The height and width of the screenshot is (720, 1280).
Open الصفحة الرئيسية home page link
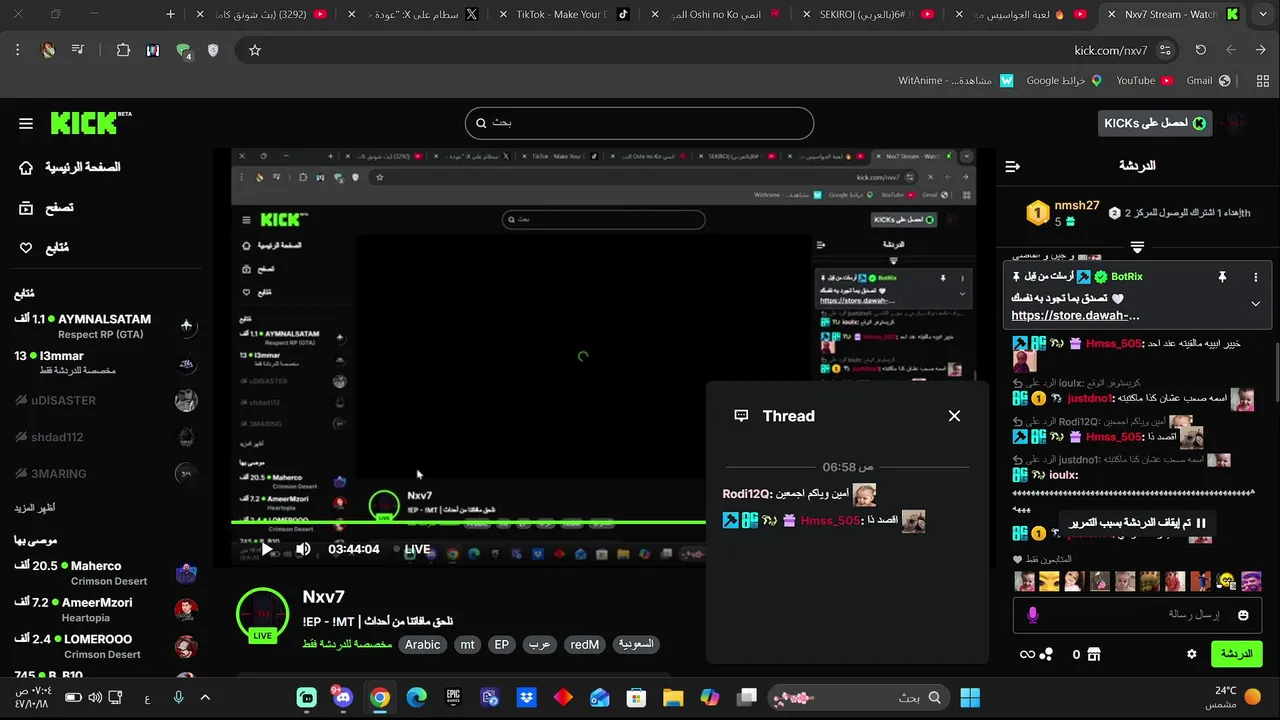click(x=70, y=167)
